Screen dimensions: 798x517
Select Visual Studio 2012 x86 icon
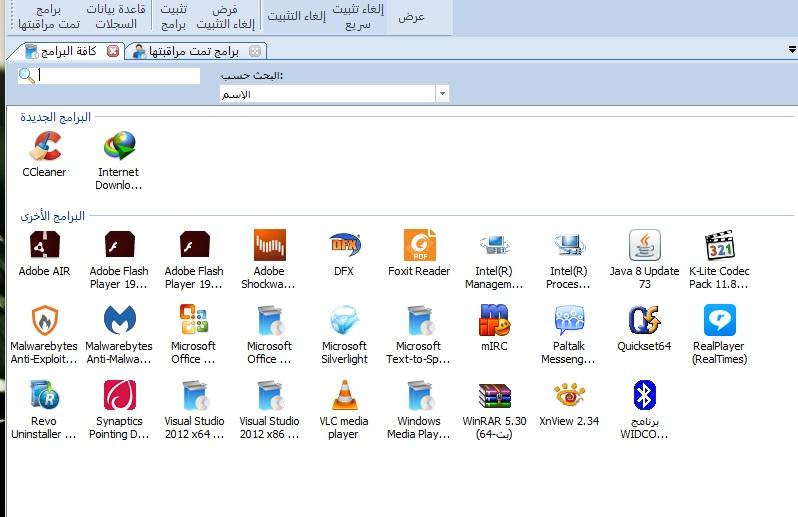(x=269, y=395)
